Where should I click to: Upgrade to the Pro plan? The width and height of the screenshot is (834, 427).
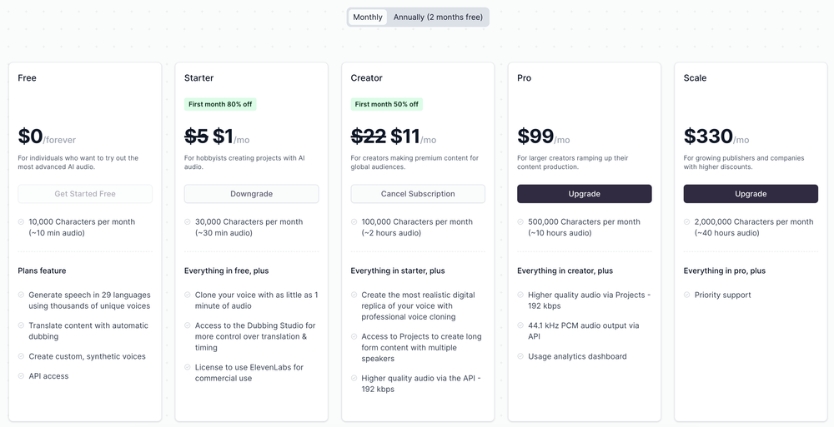pyautogui.click(x=585, y=194)
